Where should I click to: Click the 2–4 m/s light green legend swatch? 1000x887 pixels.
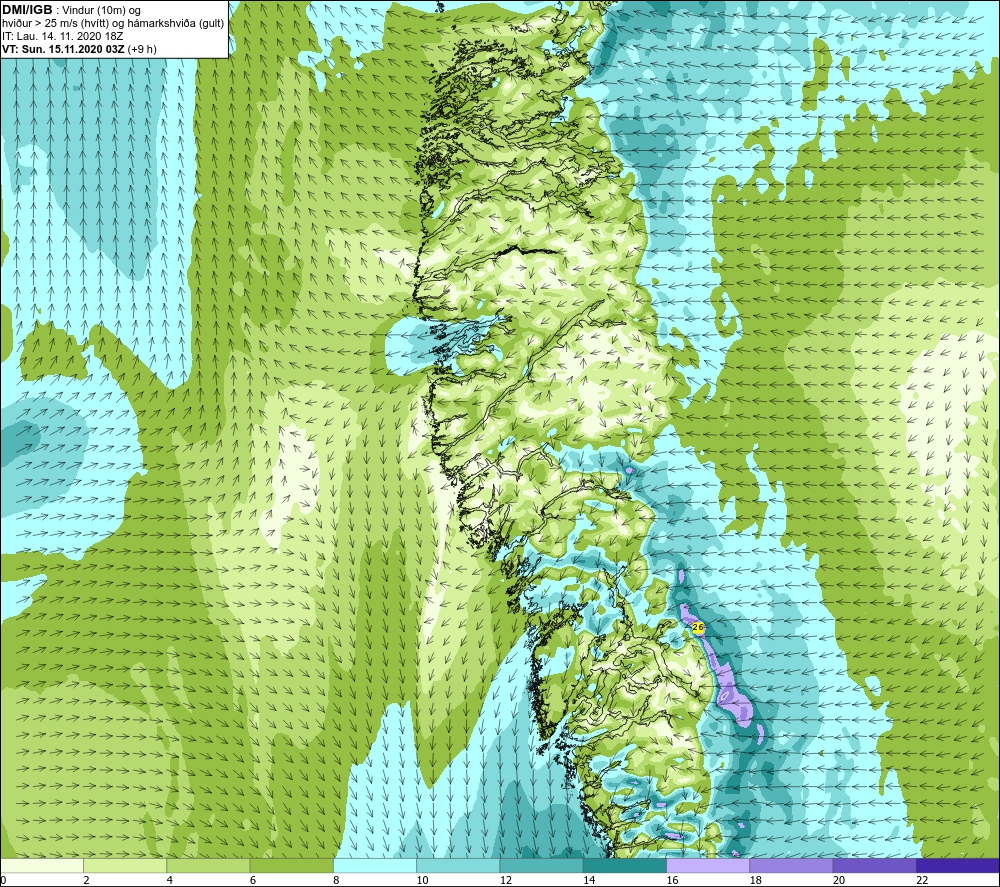125,865
